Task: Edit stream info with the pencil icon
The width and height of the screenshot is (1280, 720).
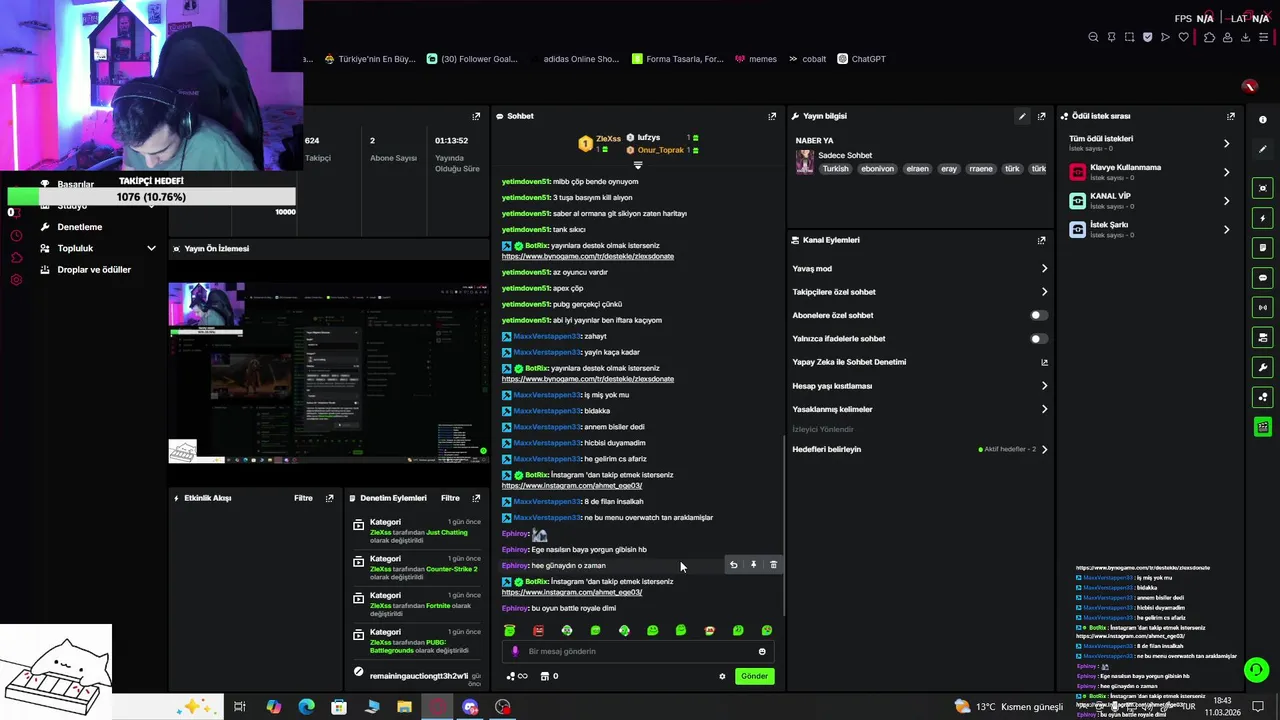Action: (x=1022, y=116)
